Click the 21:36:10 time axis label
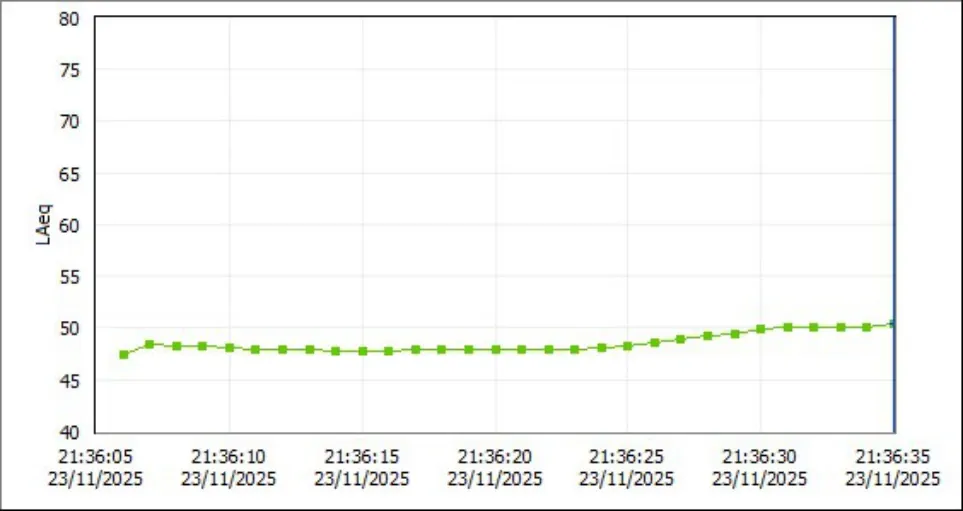This screenshot has width=963, height=511. [228, 456]
